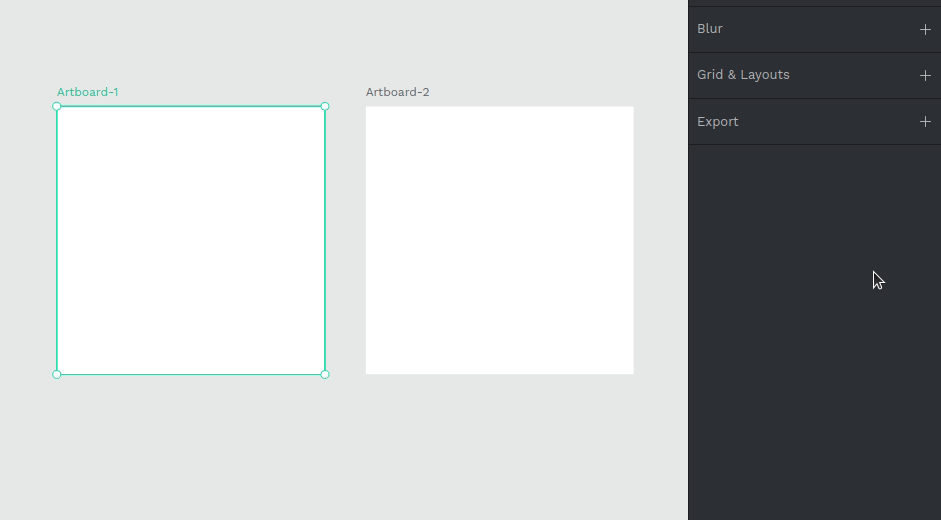The height and width of the screenshot is (520, 941).
Task: Expand the Blur section header
Action: click(710, 29)
